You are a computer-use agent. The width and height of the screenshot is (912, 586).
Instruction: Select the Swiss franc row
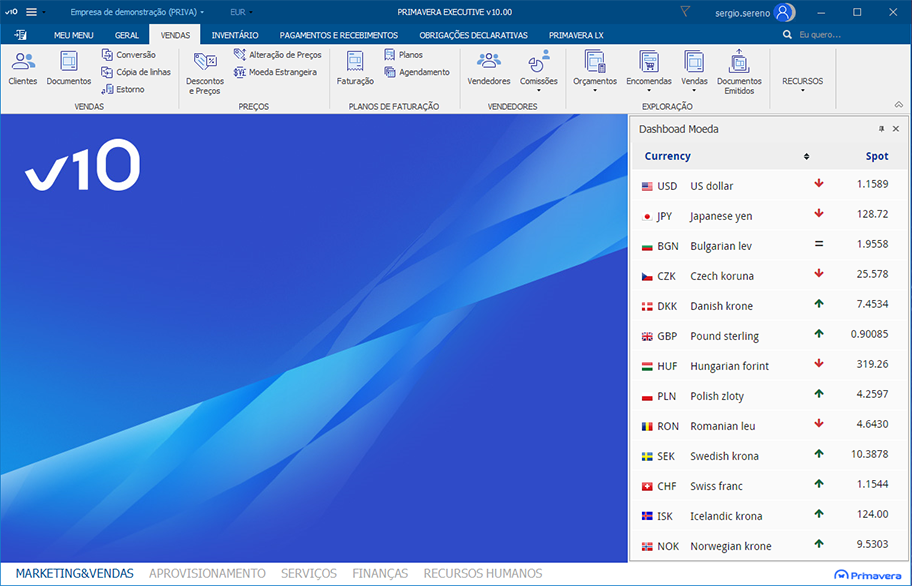click(769, 486)
